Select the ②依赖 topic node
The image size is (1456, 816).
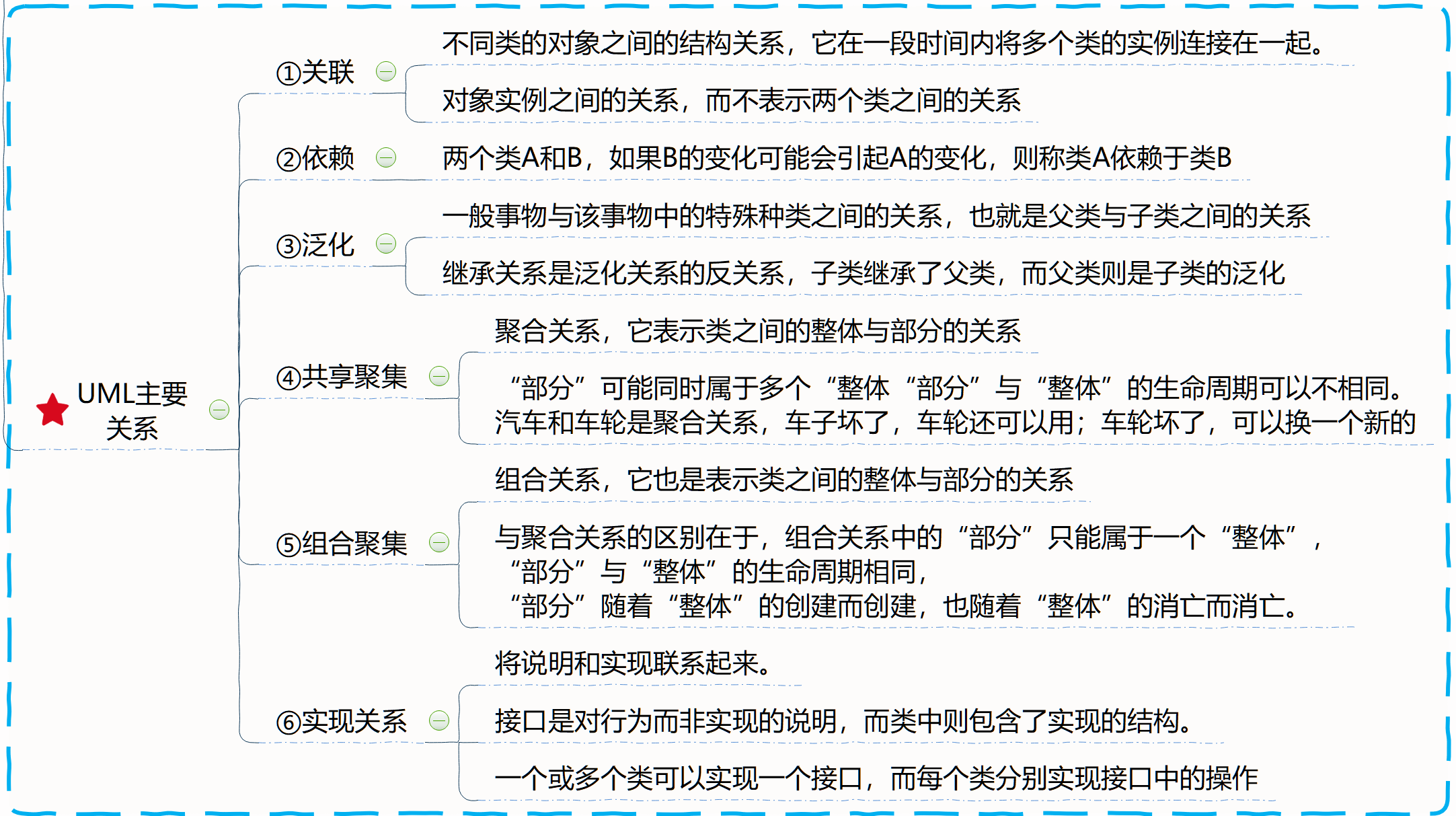pos(316,159)
